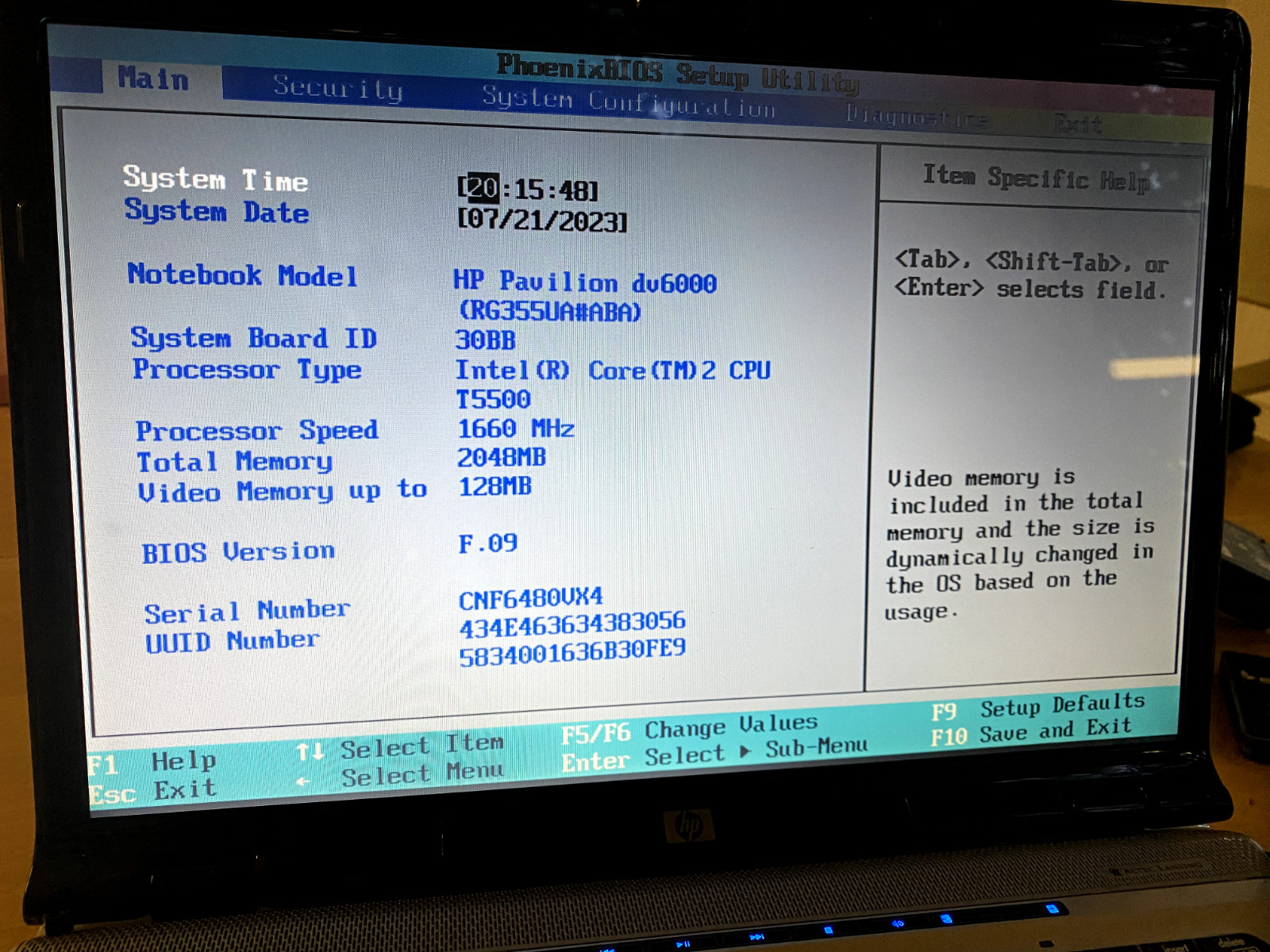The width and height of the screenshot is (1270, 952).
Task: Click the T5500 processor model text
Action: (493, 399)
